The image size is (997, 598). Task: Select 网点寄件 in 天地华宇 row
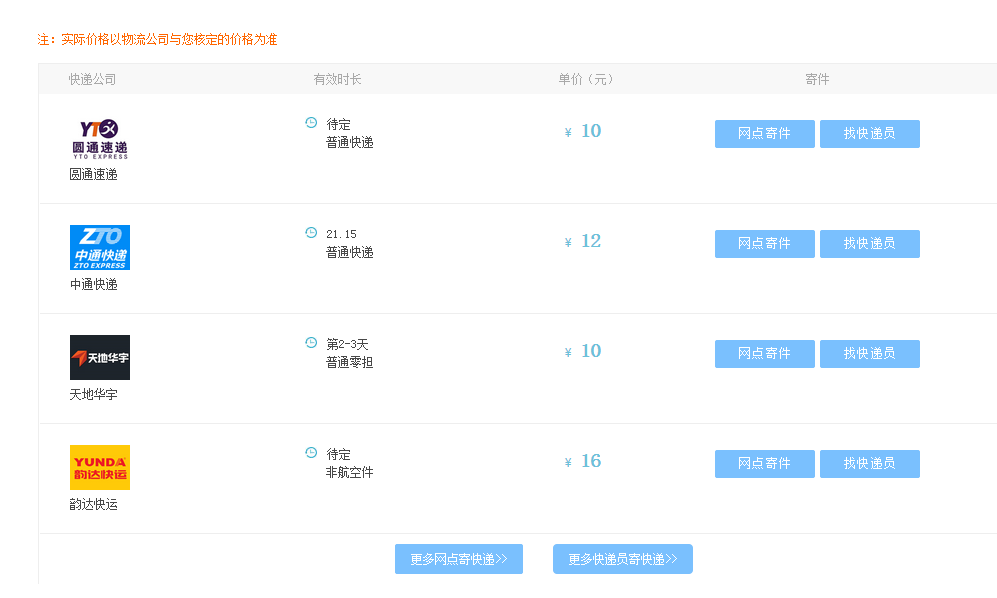coord(764,354)
